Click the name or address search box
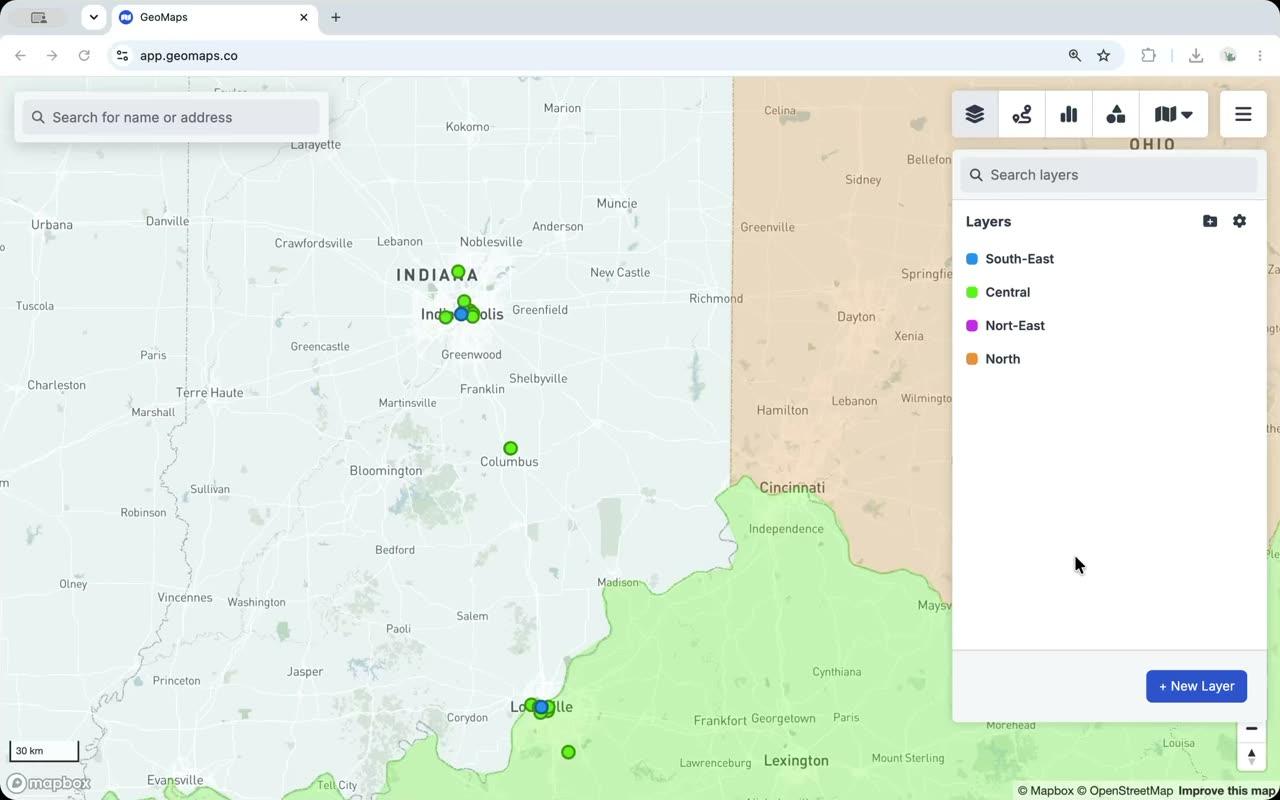The height and width of the screenshot is (800, 1280). [171, 117]
